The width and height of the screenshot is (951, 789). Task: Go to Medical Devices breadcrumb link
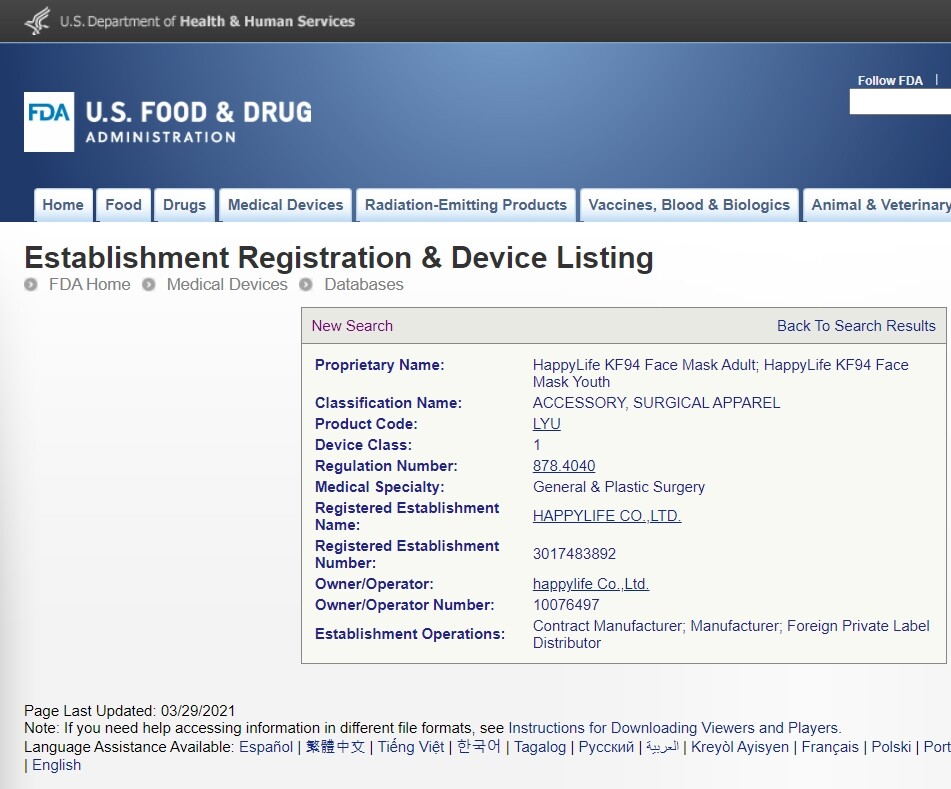click(x=227, y=284)
